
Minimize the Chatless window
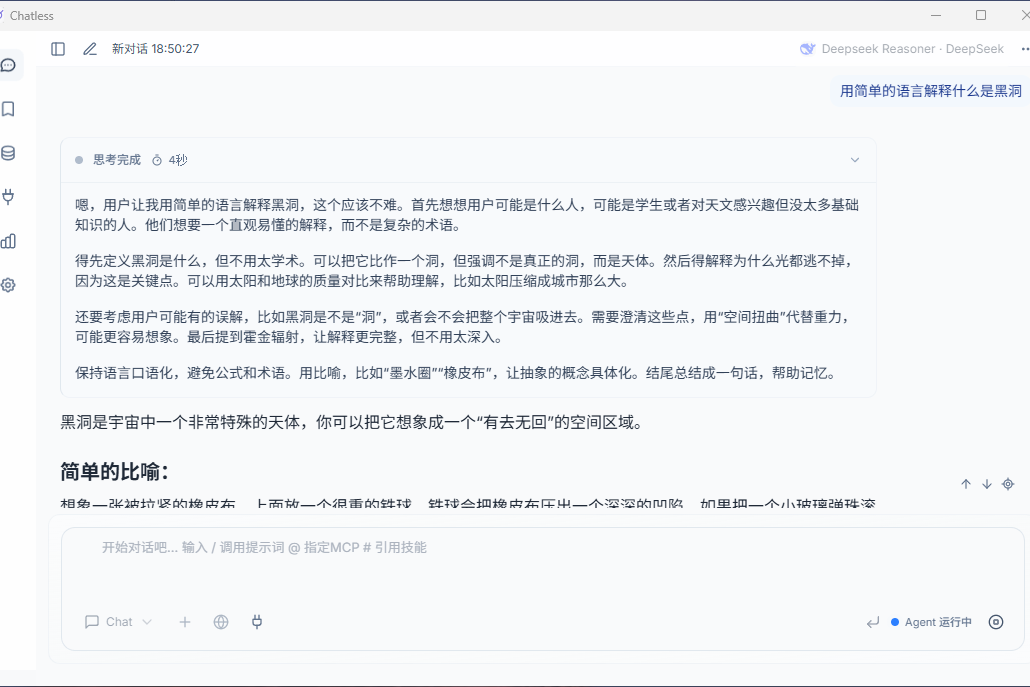point(936,15)
